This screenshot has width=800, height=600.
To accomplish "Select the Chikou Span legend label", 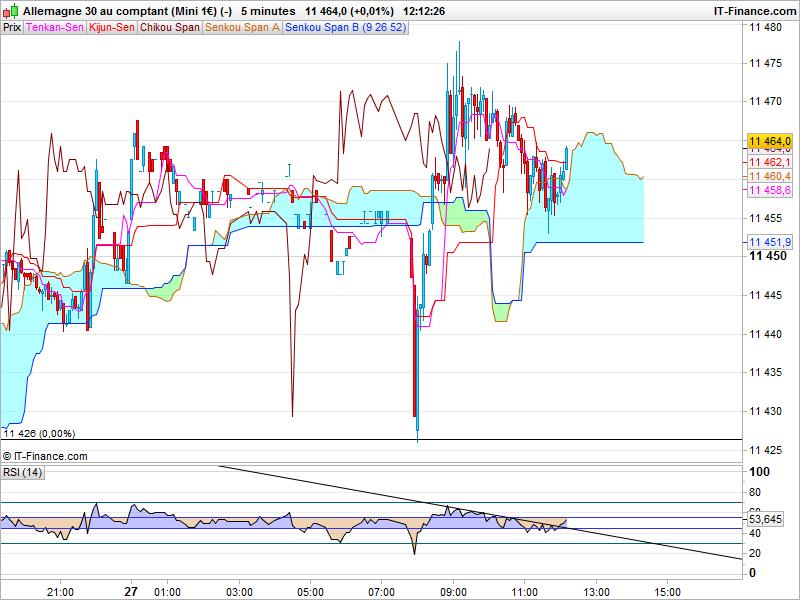I will pyautogui.click(x=170, y=28).
